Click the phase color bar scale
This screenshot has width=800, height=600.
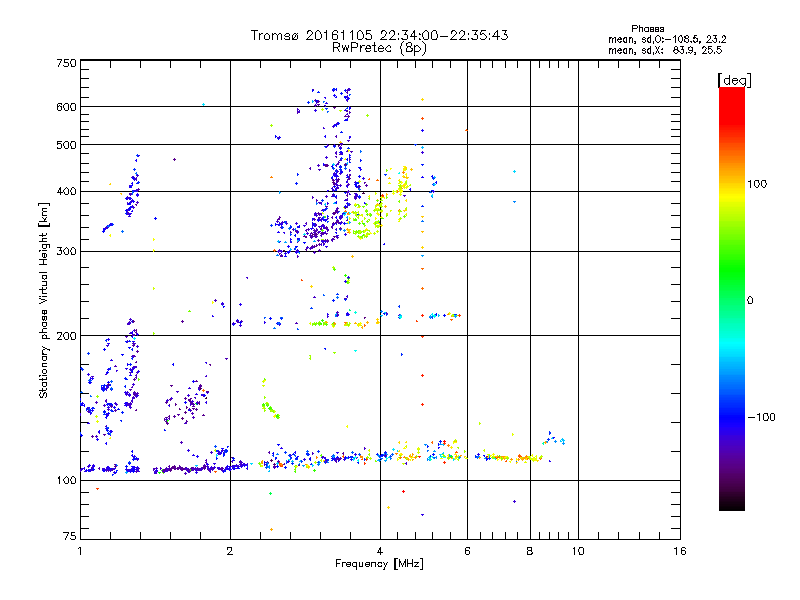click(x=732, y=299)
